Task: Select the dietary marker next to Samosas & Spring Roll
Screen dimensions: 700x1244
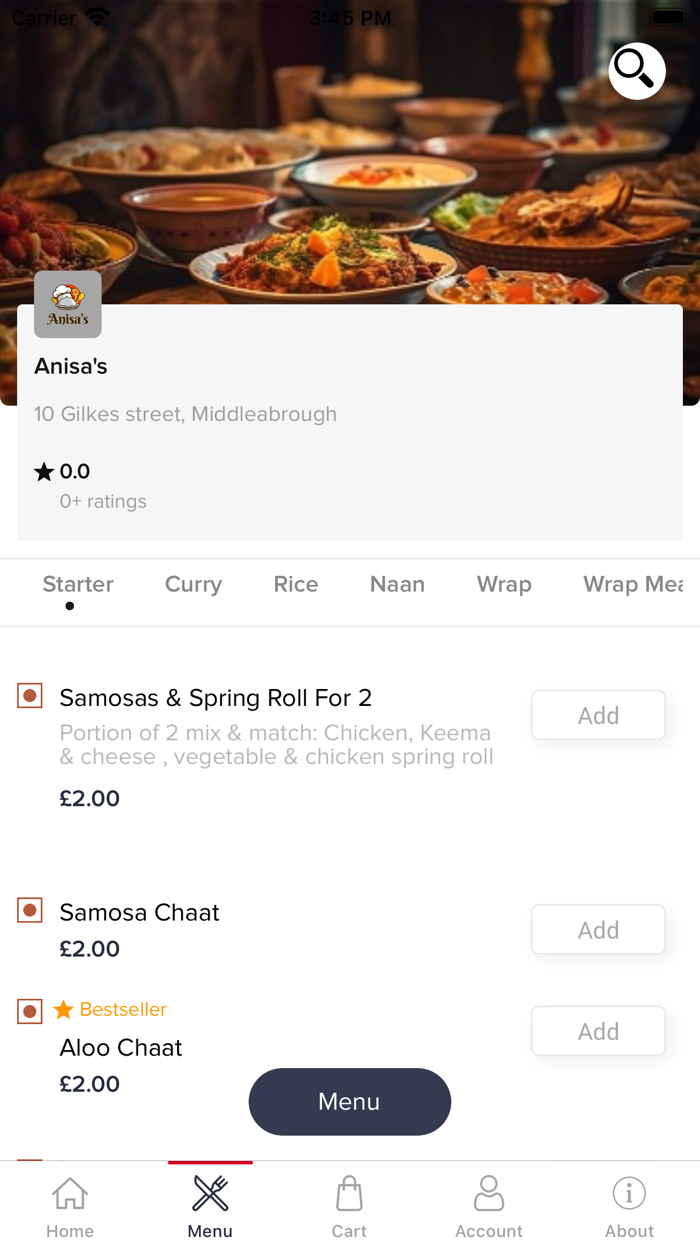Action: [x=29, y=695]
